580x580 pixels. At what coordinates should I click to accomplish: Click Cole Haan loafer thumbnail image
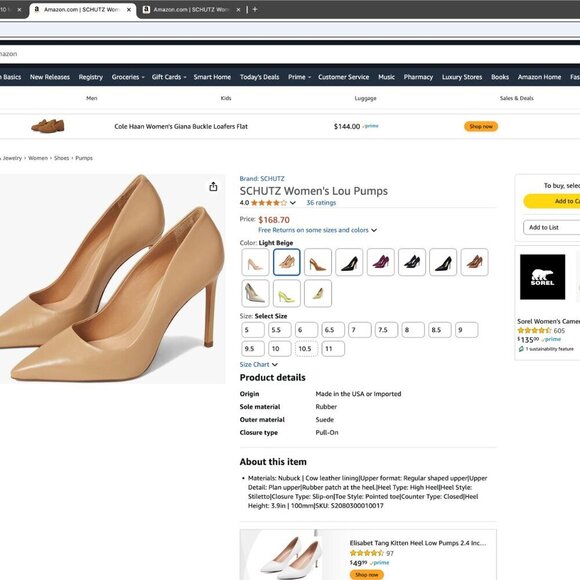(x=48, y=126)
